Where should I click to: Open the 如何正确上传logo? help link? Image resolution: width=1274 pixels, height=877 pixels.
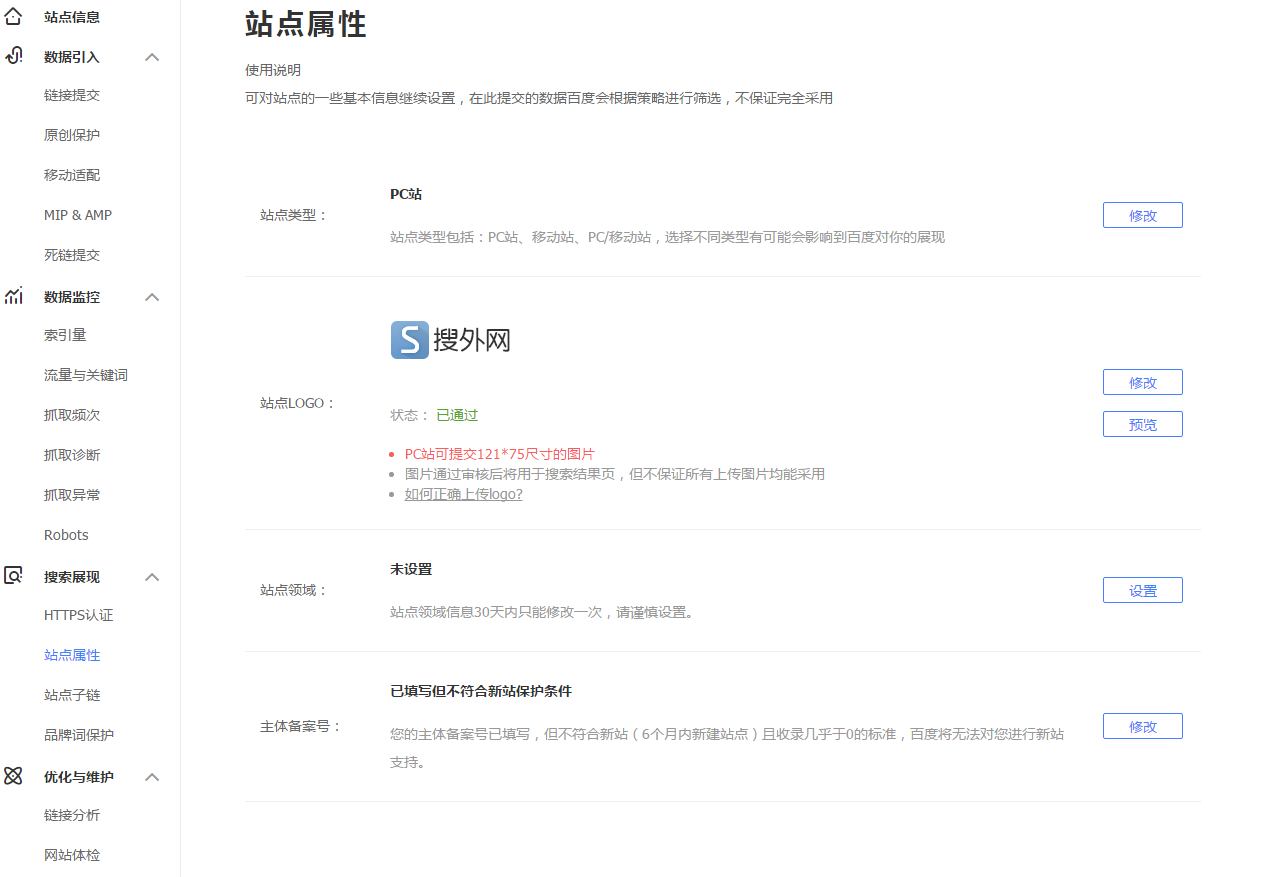[463, 493]
